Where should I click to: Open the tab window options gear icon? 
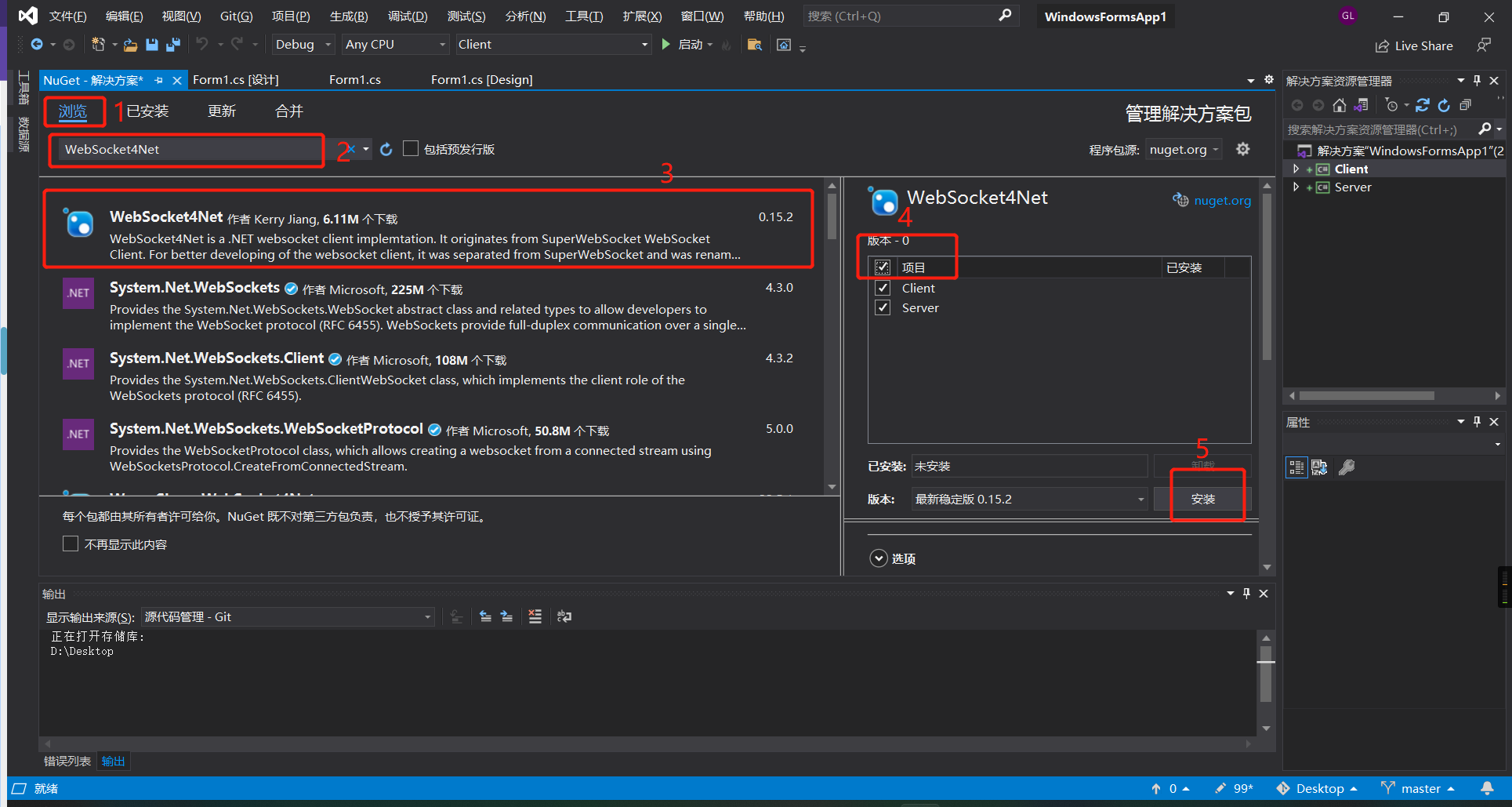tap(1269, 79)
